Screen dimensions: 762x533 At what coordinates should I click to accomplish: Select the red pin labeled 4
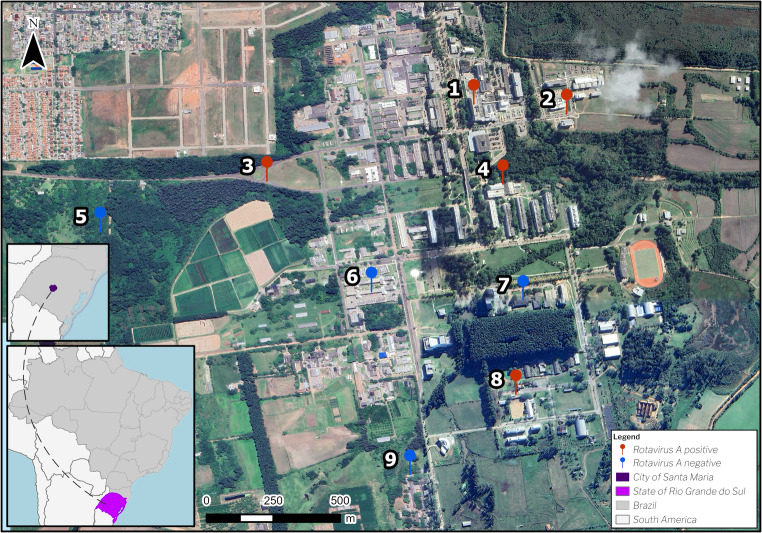[x=503, y=172]
